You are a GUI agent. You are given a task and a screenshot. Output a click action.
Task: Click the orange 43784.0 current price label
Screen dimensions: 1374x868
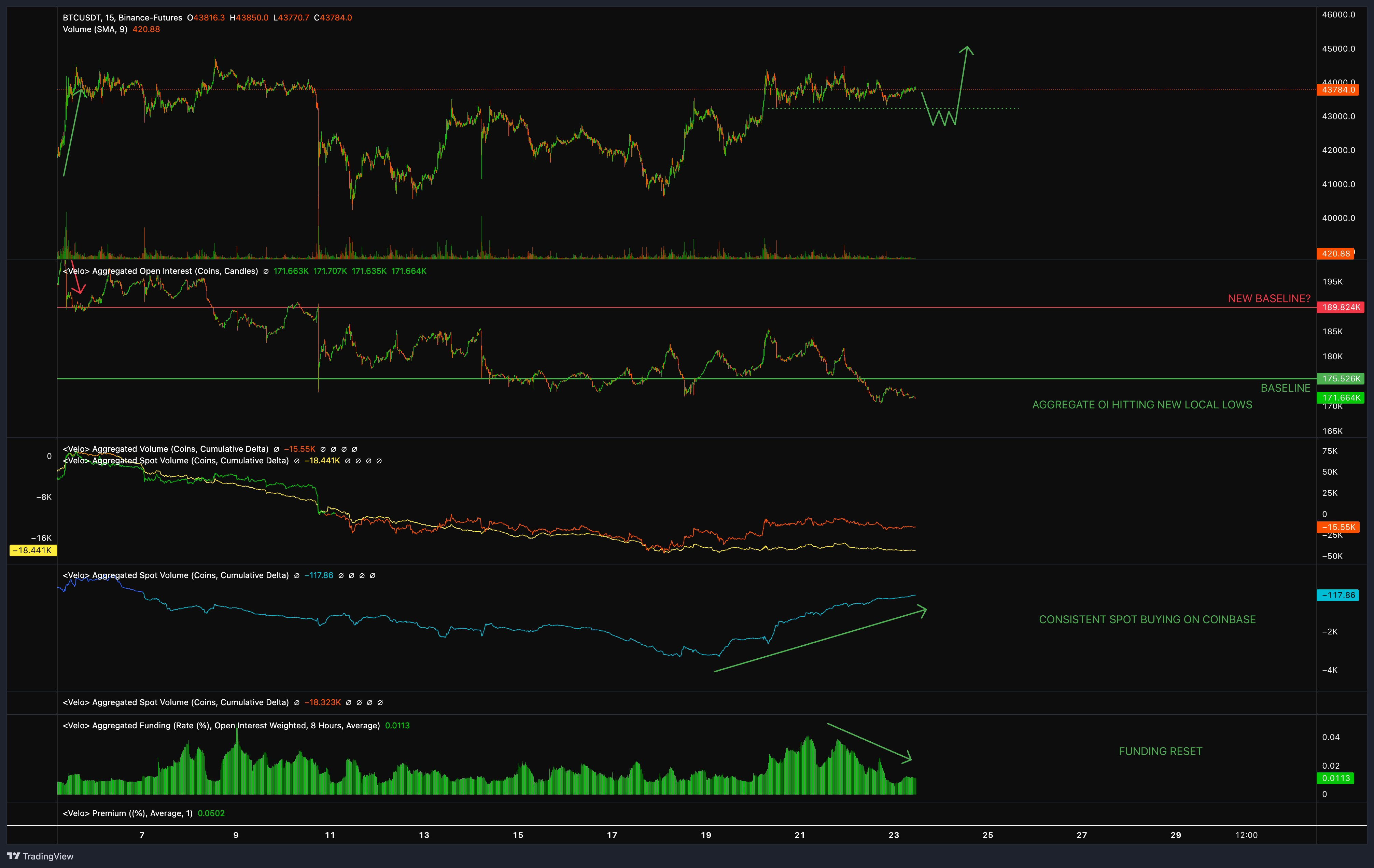(1338, 89)
